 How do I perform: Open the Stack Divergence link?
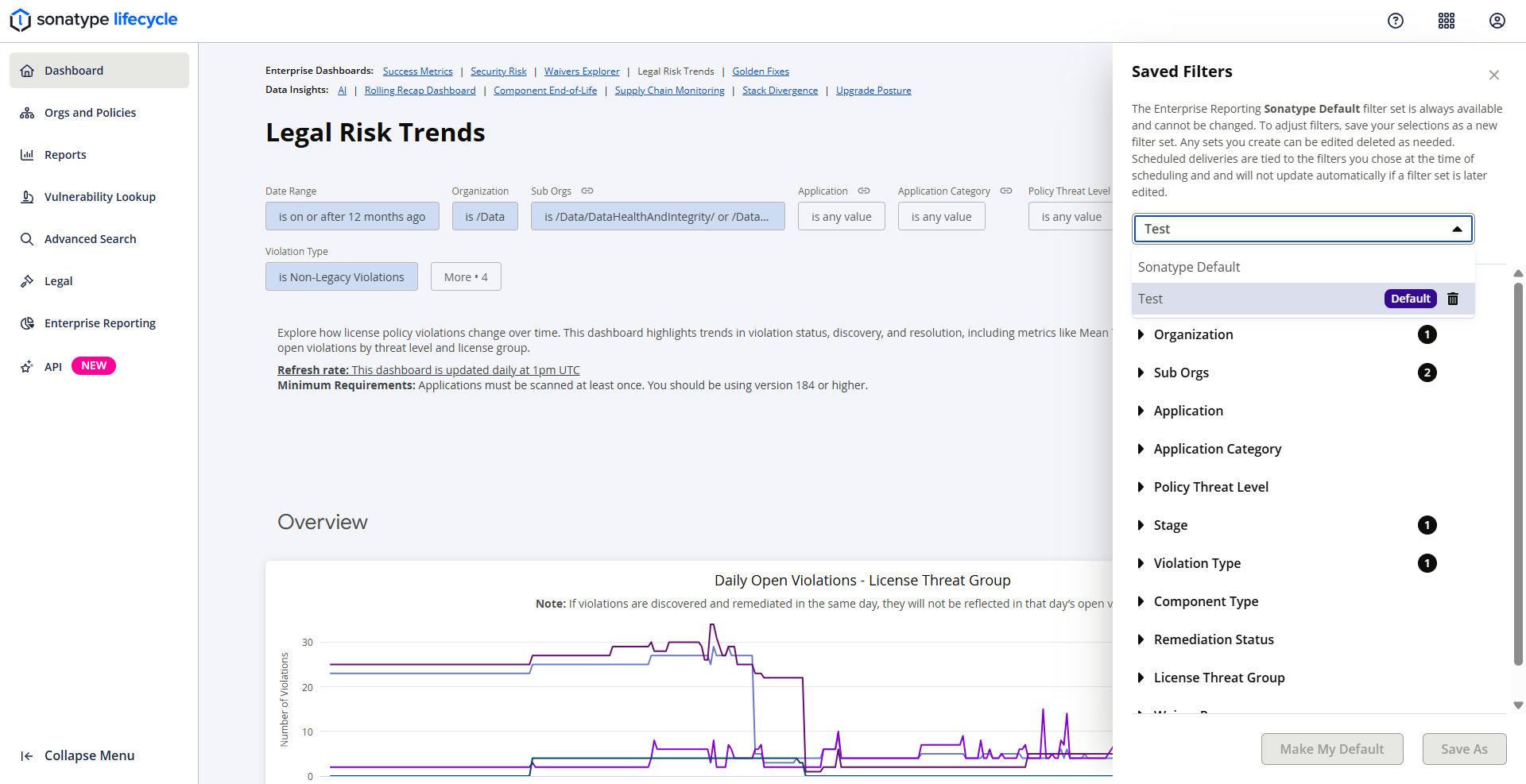point(780,91)
